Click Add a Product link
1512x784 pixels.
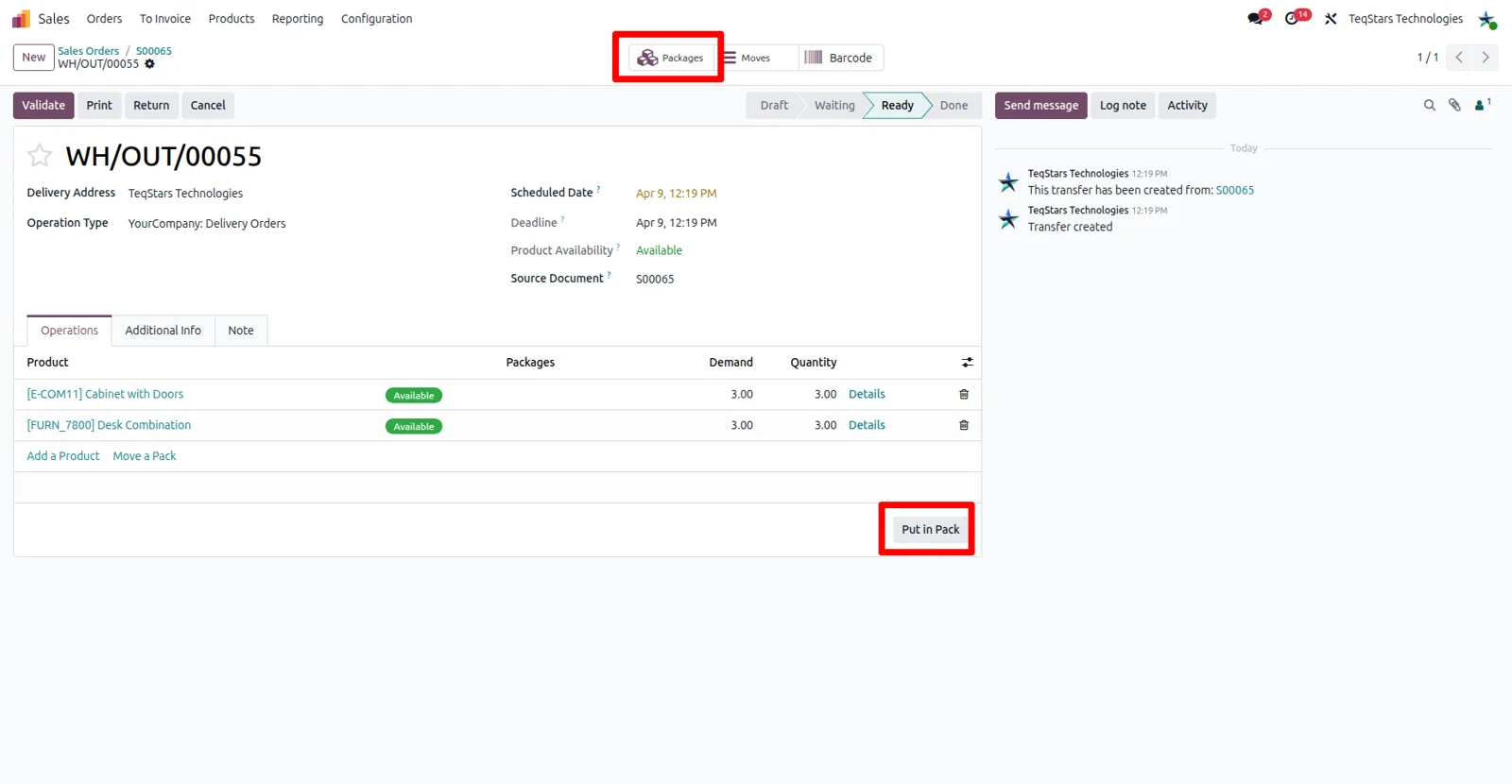coord(63,456)
